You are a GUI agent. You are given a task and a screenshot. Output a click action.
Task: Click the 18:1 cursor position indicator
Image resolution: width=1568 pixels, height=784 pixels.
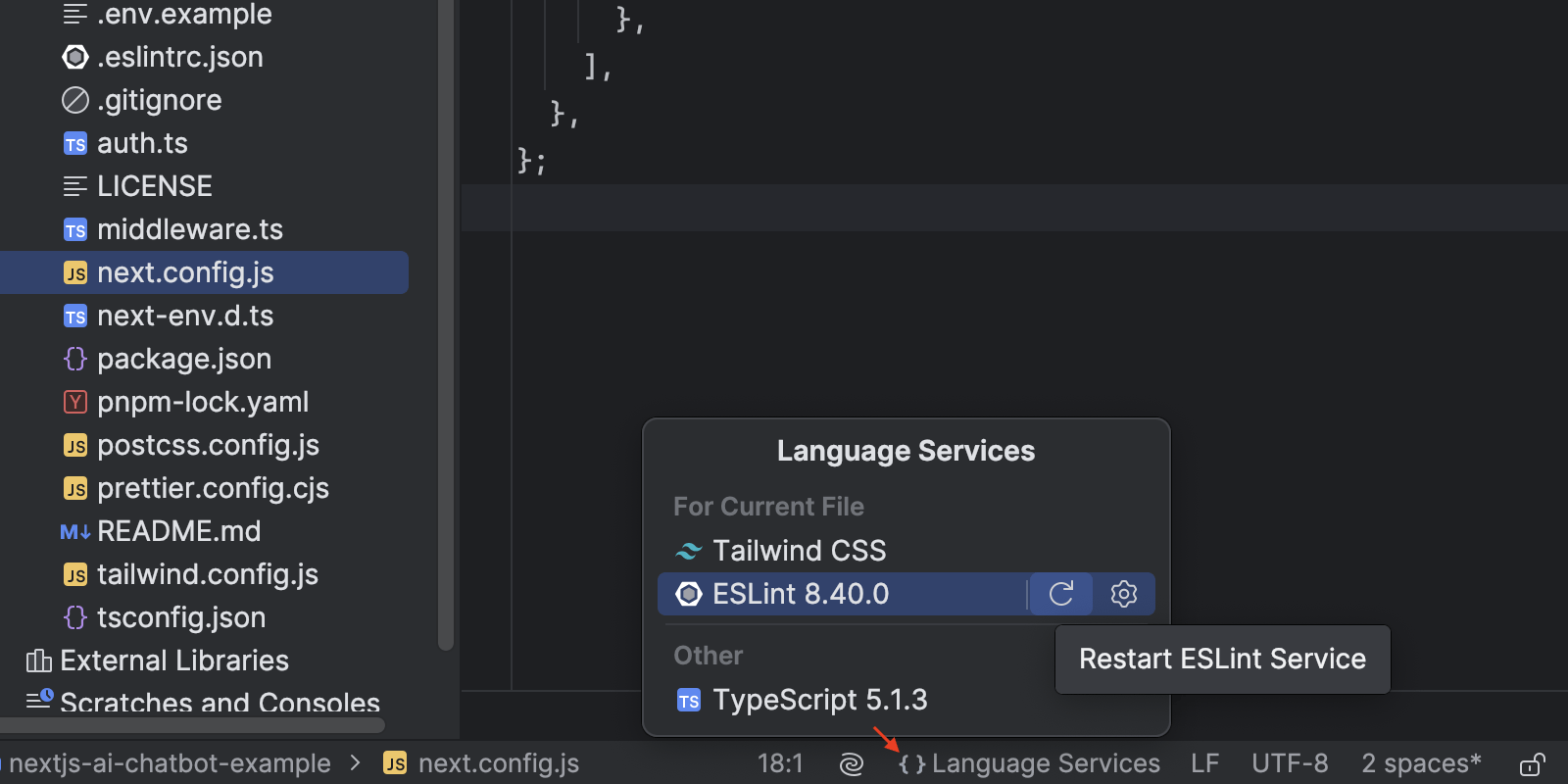(780, 763)
